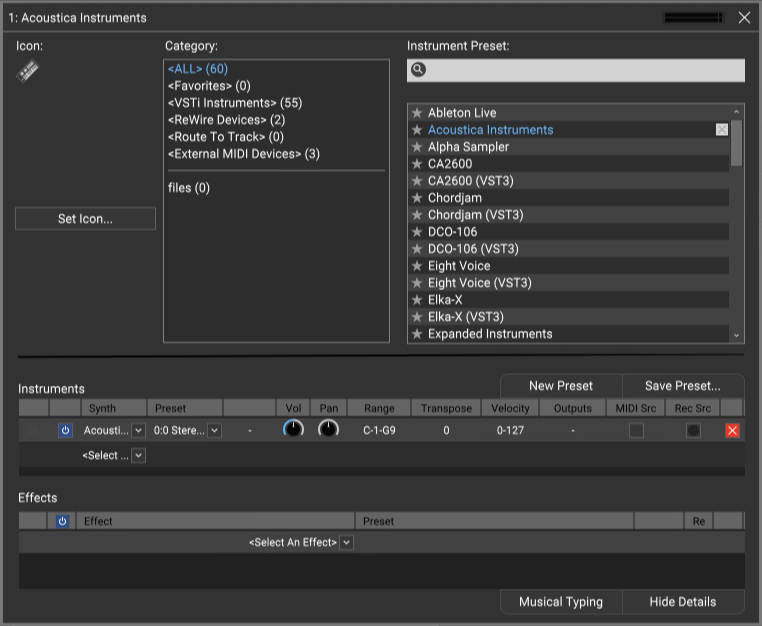Click the Transpose value 0
The height and width of the screenshot is (626, 762).
click(x=446, y=431)
